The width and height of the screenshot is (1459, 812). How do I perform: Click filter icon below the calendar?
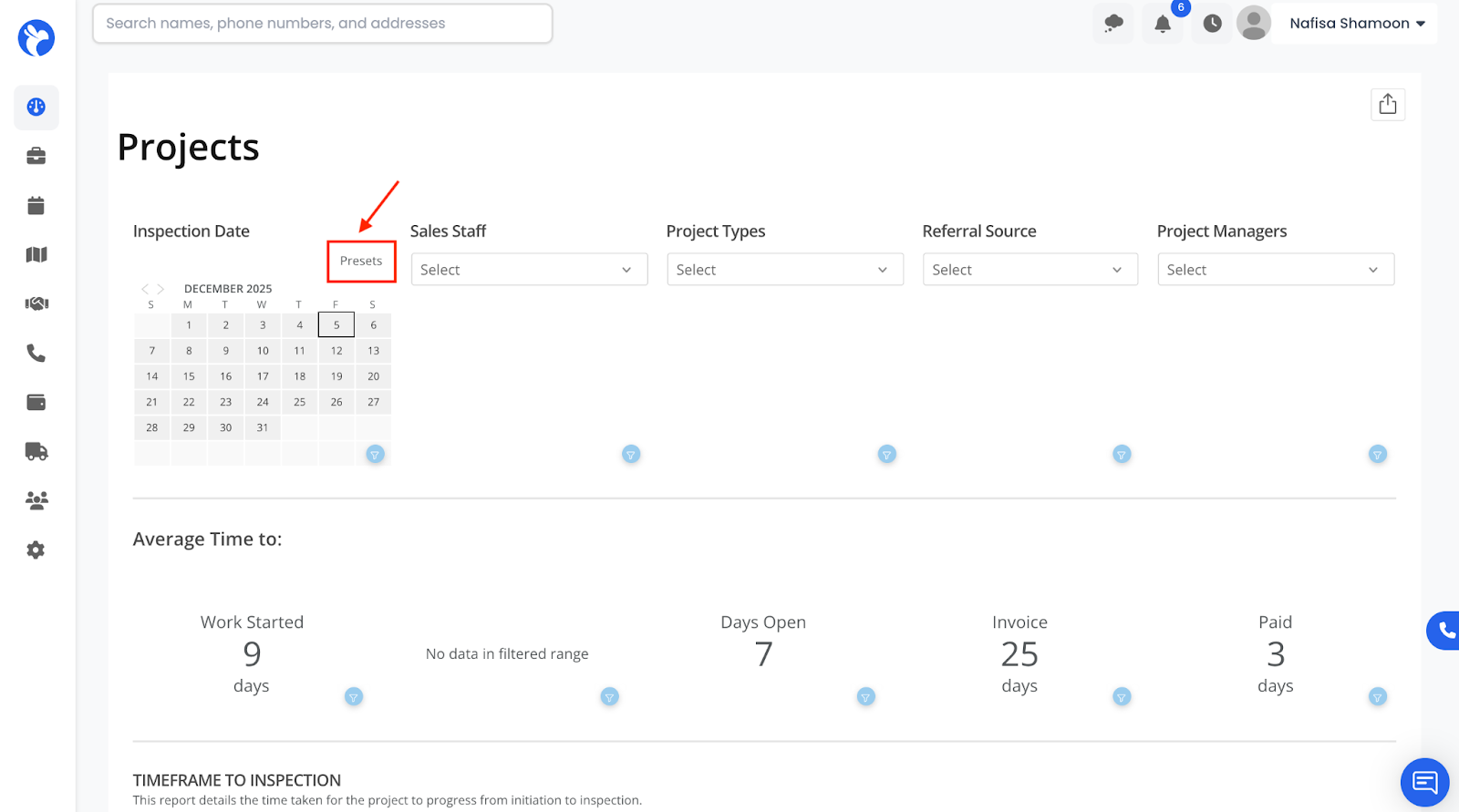tap(375, 454)
